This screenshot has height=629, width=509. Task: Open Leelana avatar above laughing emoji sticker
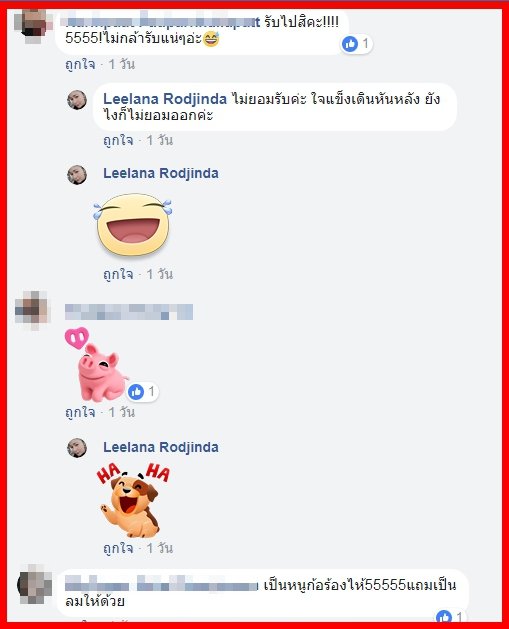[77, 174]
